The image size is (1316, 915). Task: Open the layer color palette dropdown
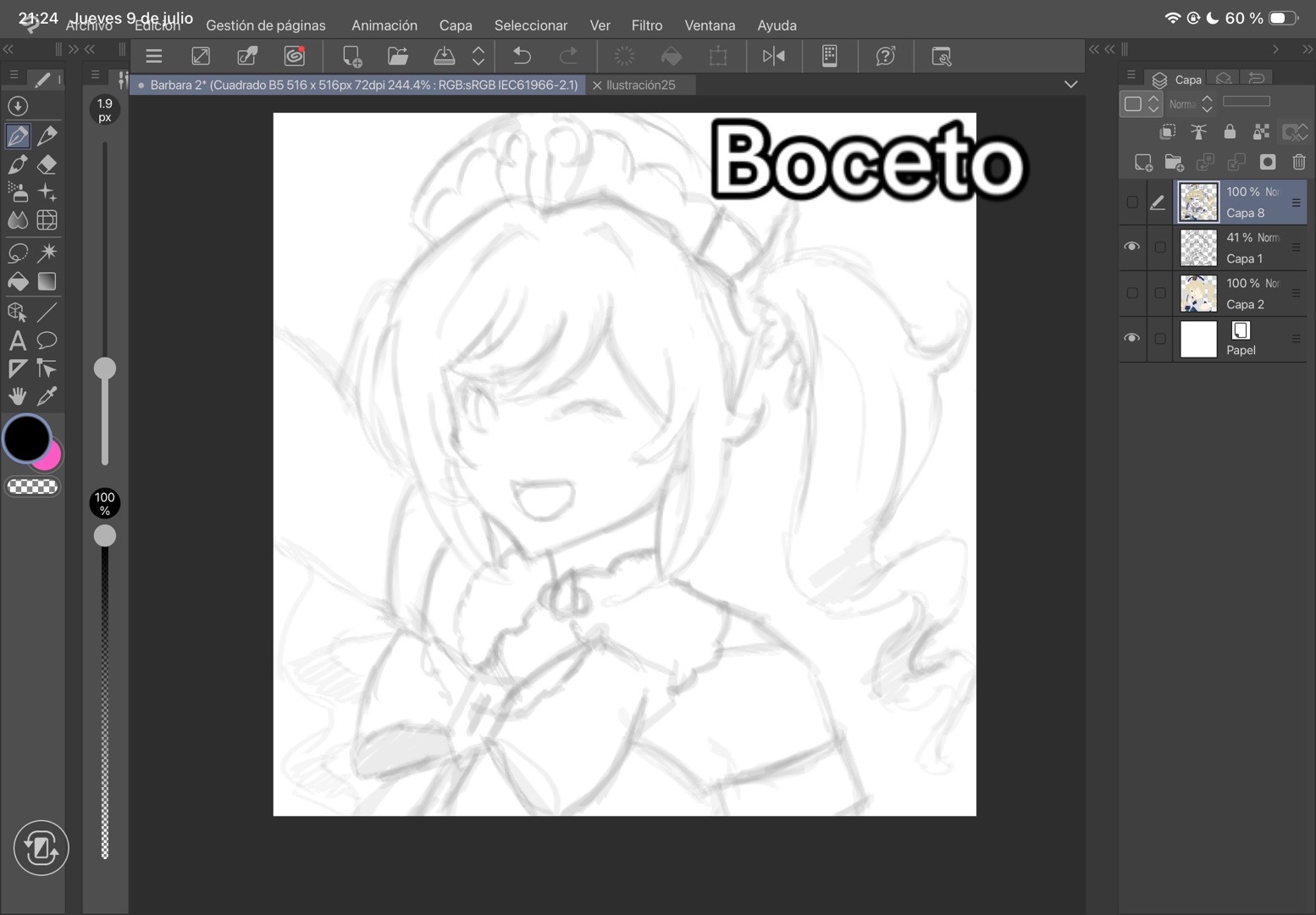[x=1142, y=104]
